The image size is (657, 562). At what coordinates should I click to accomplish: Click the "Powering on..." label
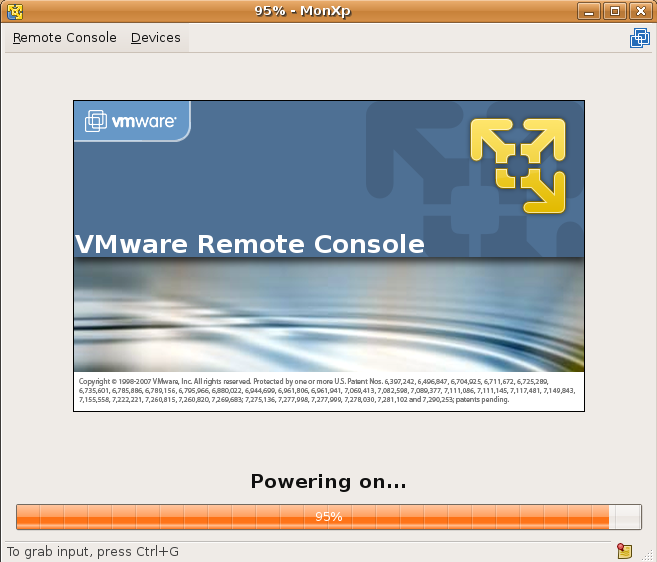point(328,482)
